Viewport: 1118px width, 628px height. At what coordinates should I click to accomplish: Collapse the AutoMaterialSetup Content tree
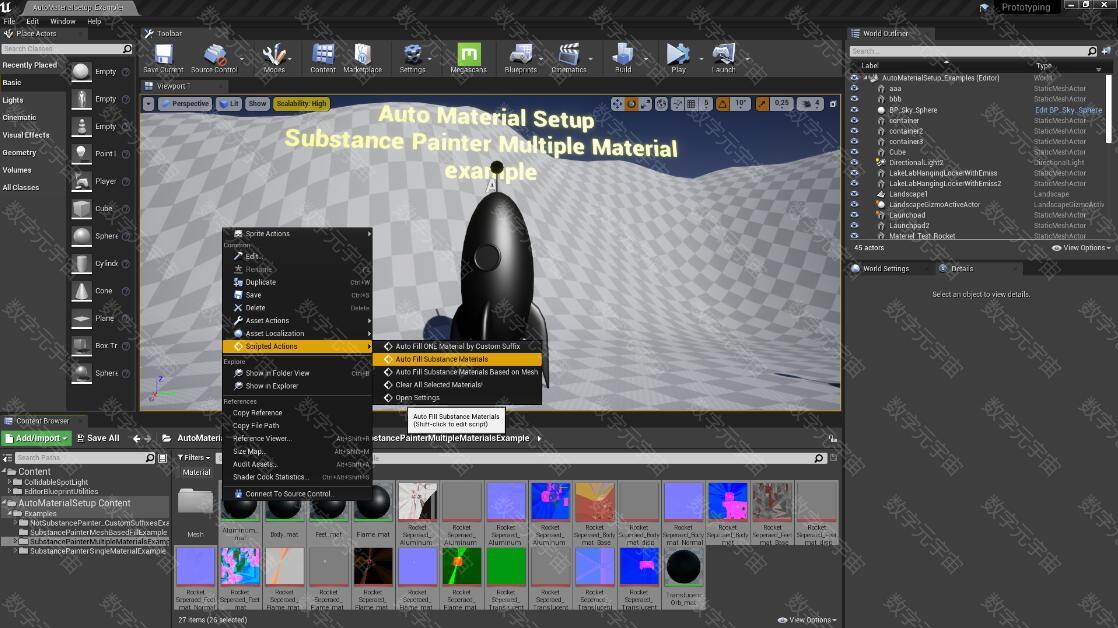pyautogui.click(x=4, y=503)
